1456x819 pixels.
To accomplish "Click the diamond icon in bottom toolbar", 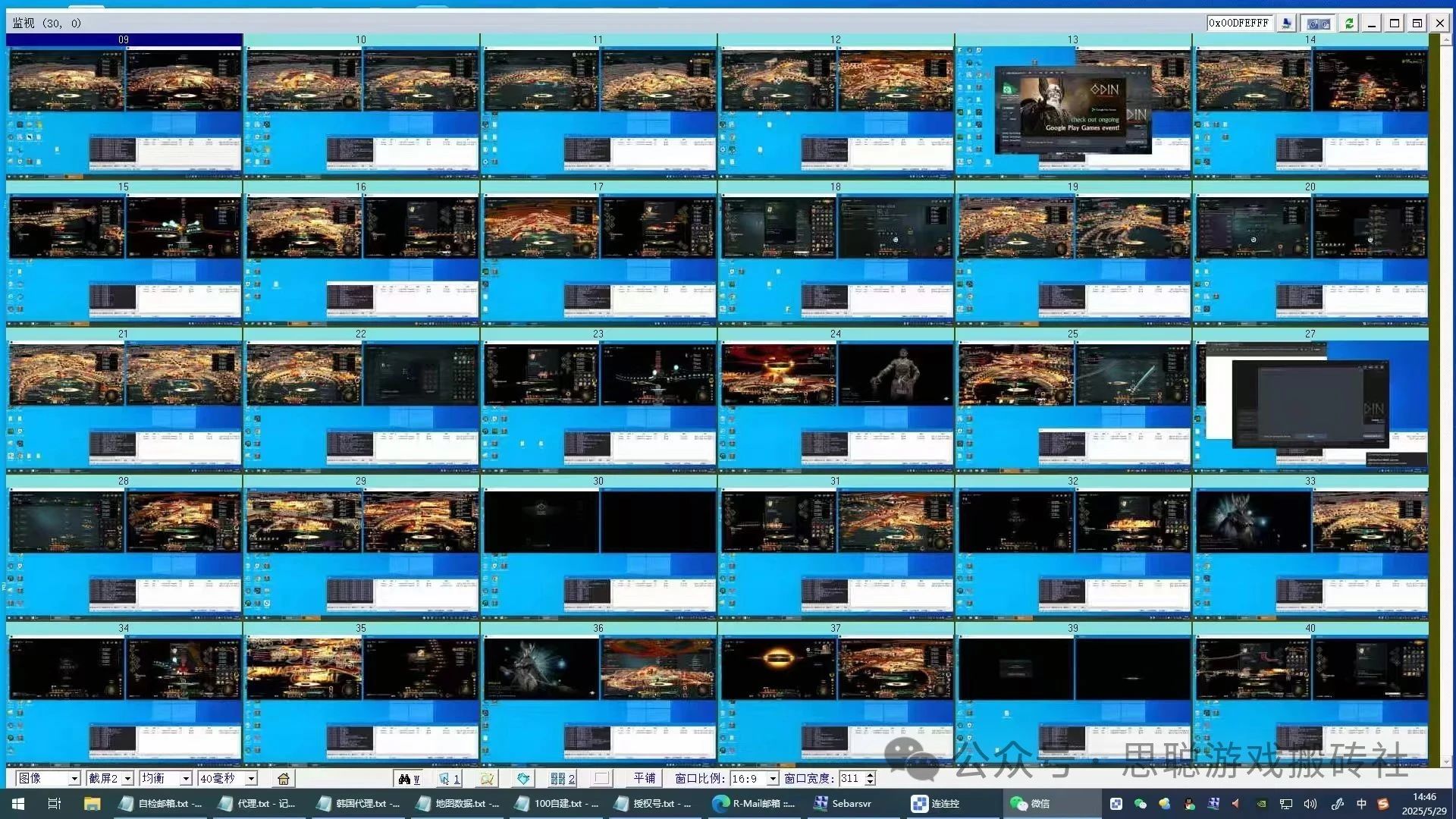I will click(523, 779).
